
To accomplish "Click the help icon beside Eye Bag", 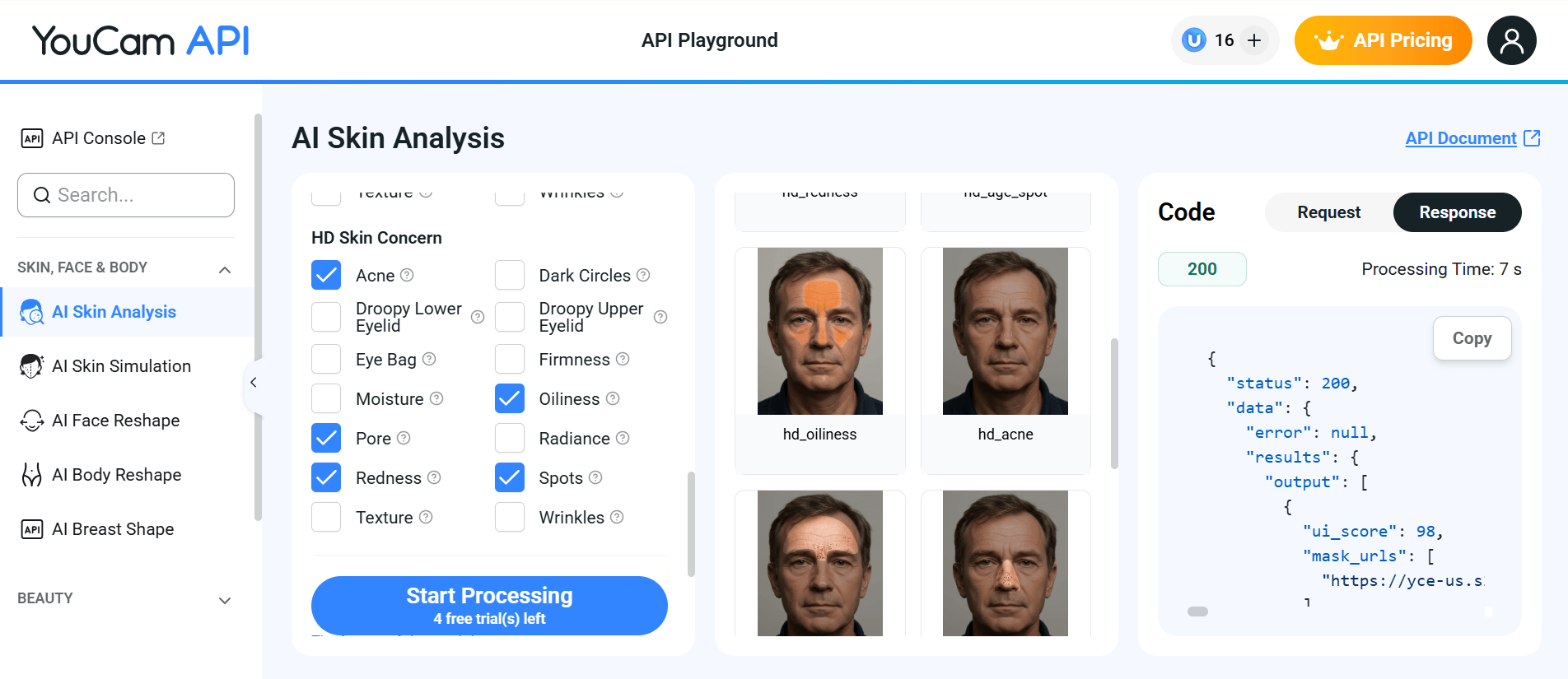I will (429, 359).
